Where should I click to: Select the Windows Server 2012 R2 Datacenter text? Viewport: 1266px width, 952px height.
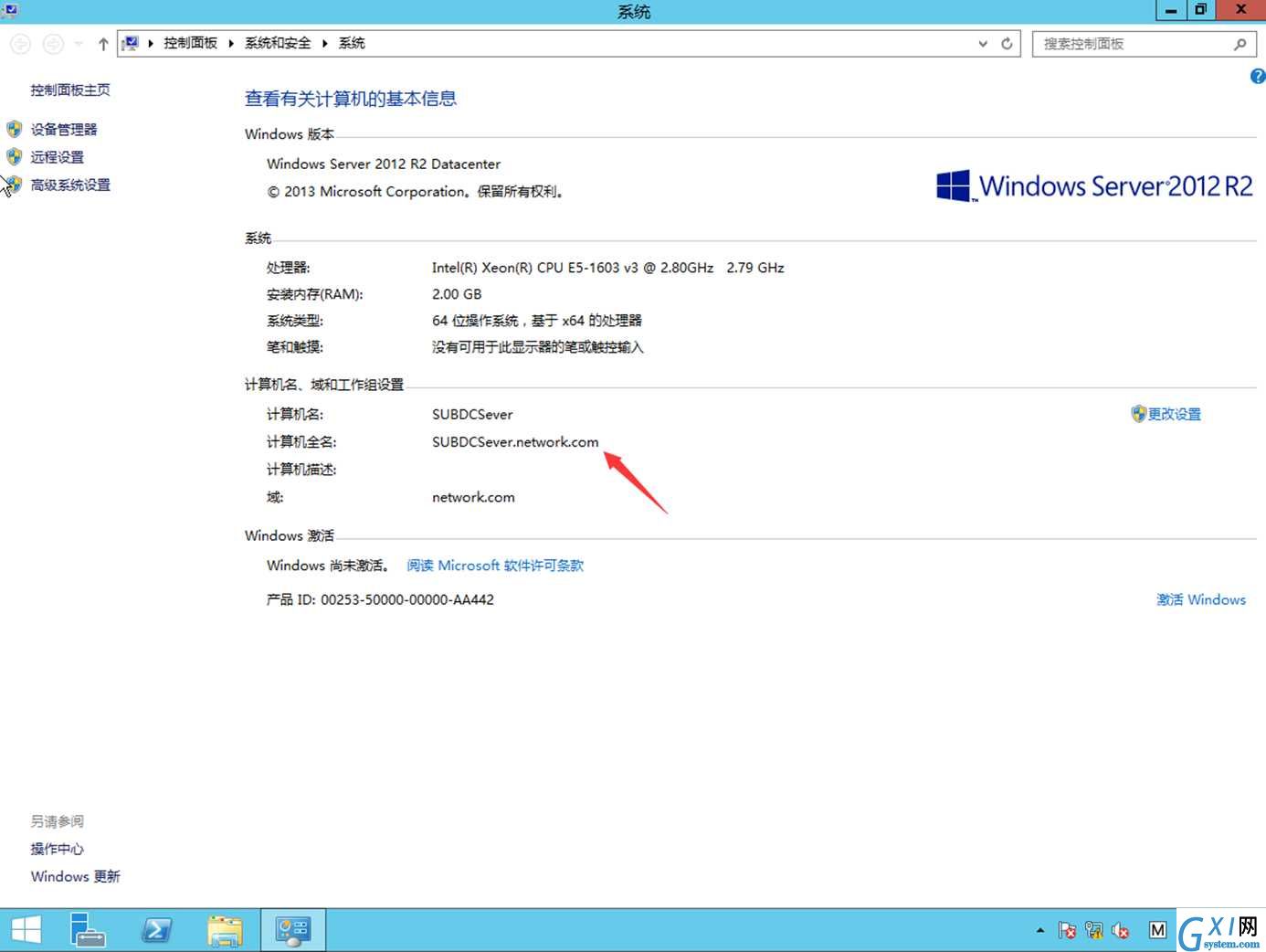point(384,164)
